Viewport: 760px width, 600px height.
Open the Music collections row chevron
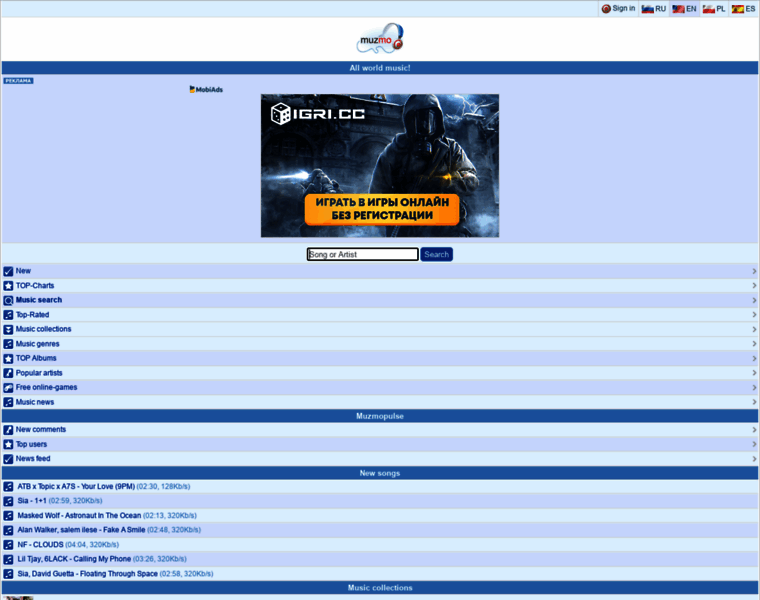point(754,329)
